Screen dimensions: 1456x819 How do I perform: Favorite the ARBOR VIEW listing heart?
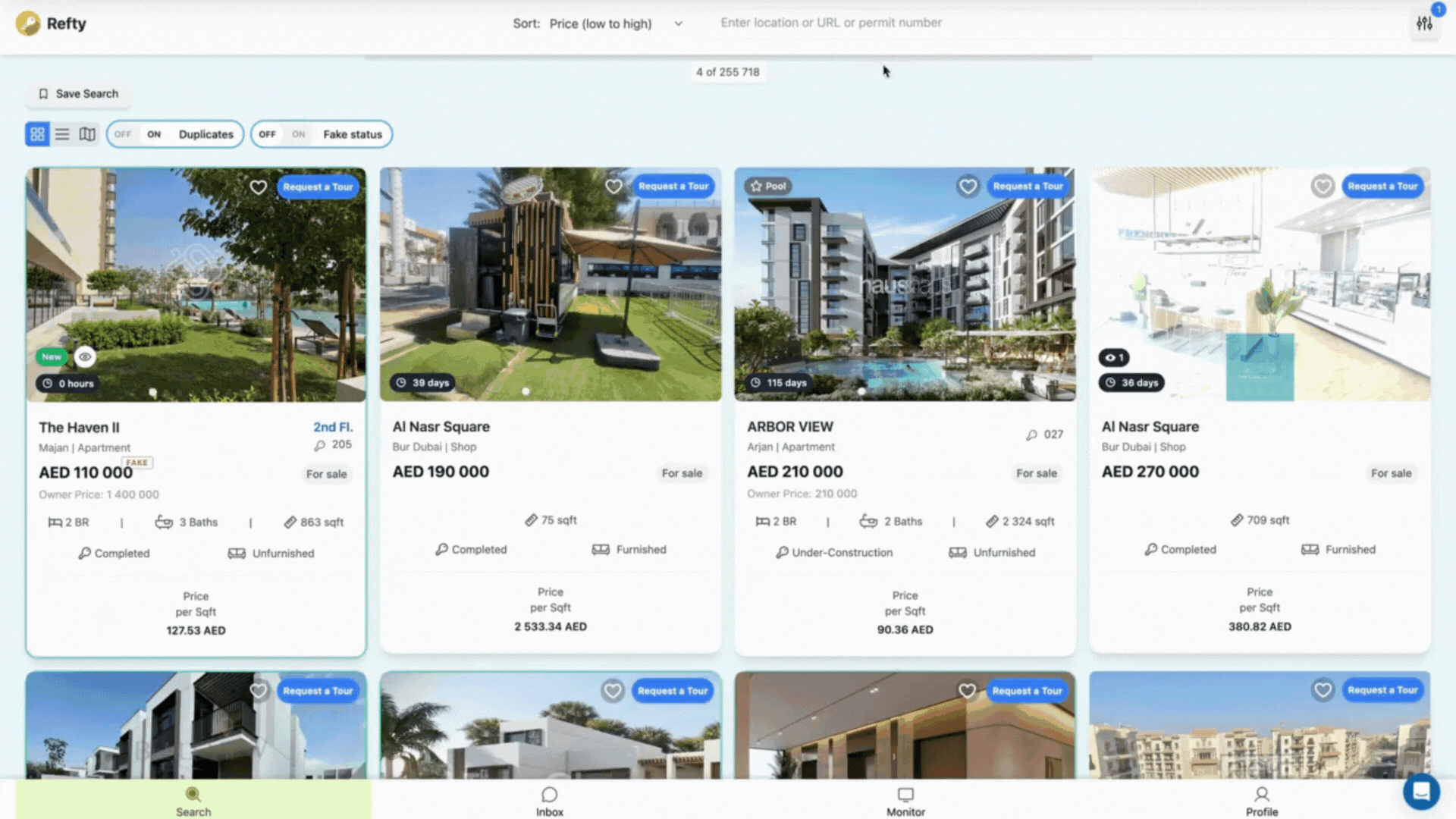(x=968, y=186)
